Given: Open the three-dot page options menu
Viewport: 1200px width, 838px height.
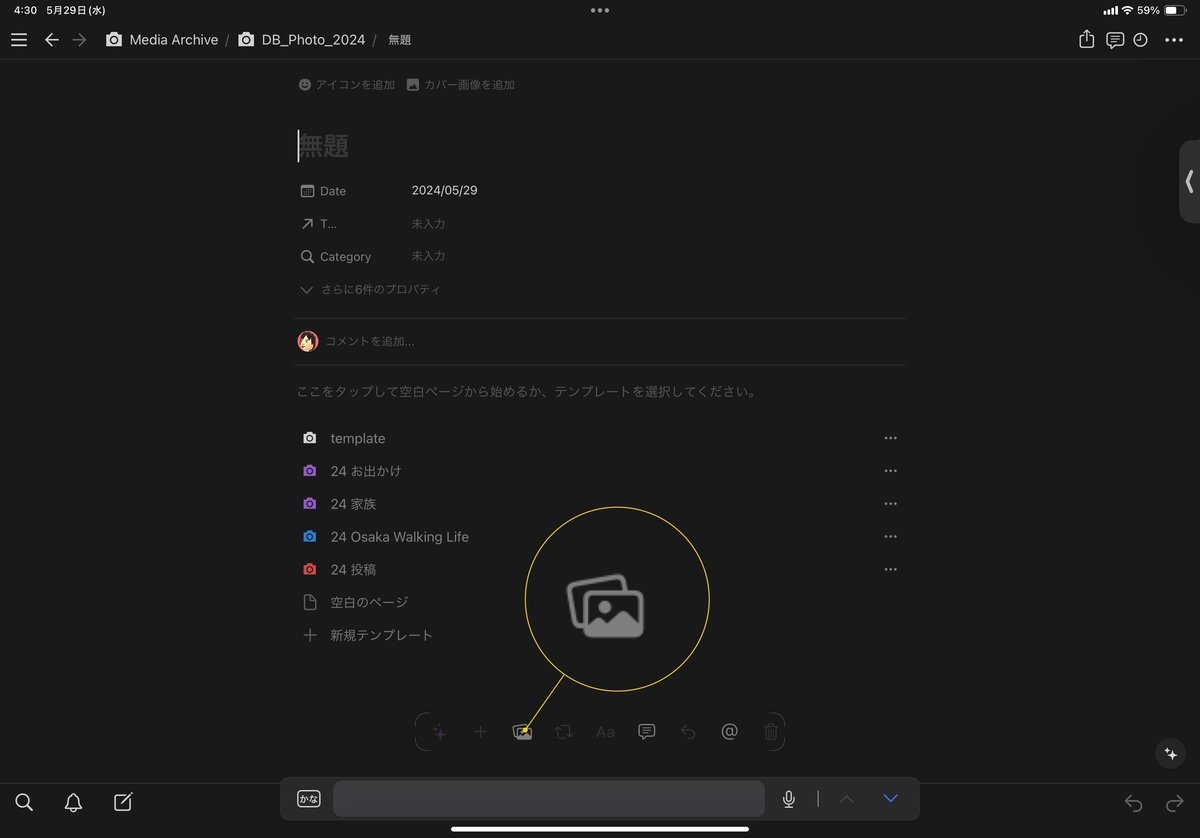Looking at the screenshot, I should click(x=1174, y=40).
